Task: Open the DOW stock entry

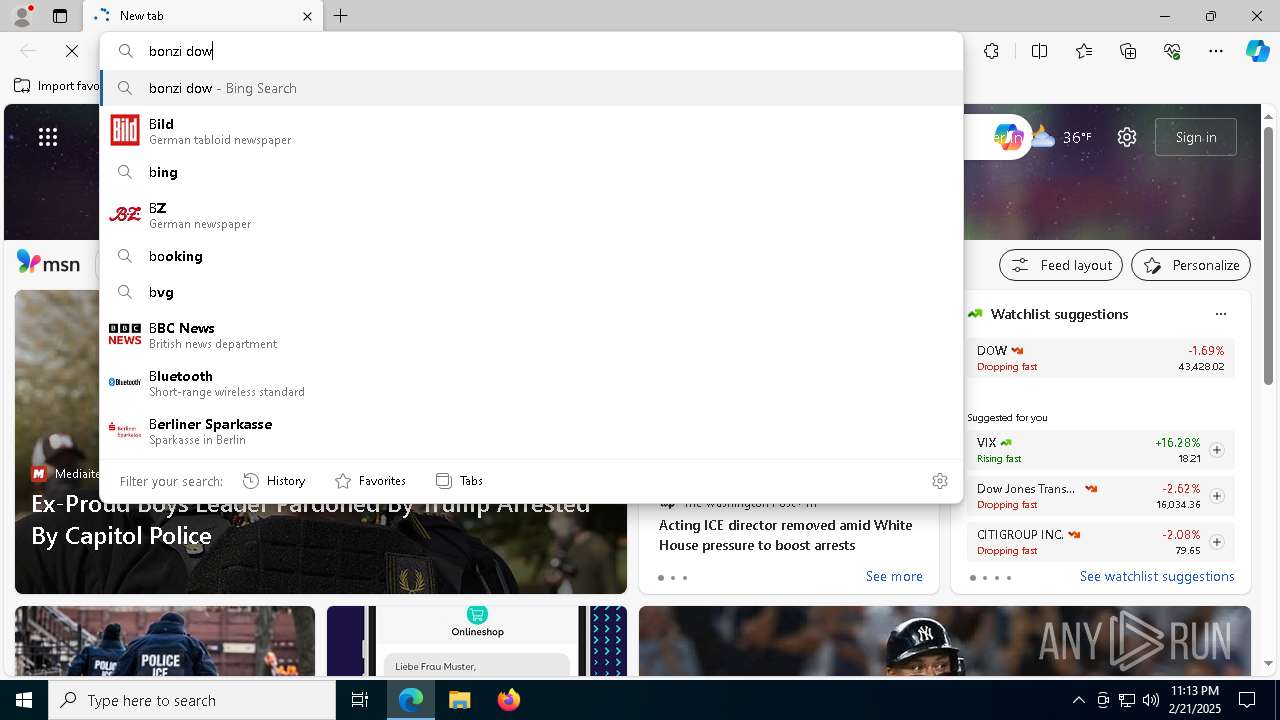Action: (1100, 358)
